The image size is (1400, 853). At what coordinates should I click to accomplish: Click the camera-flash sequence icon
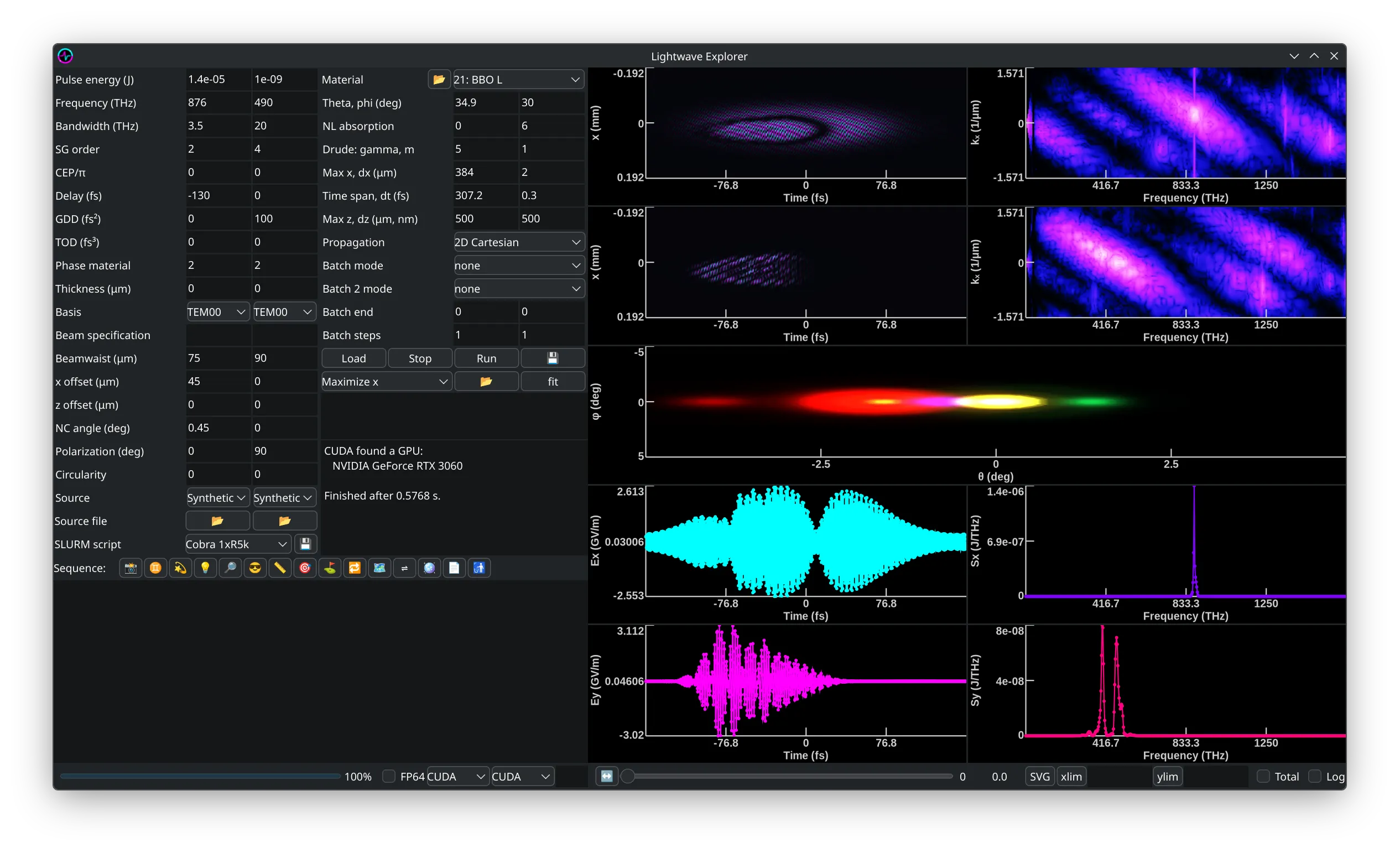click(131, 568)
